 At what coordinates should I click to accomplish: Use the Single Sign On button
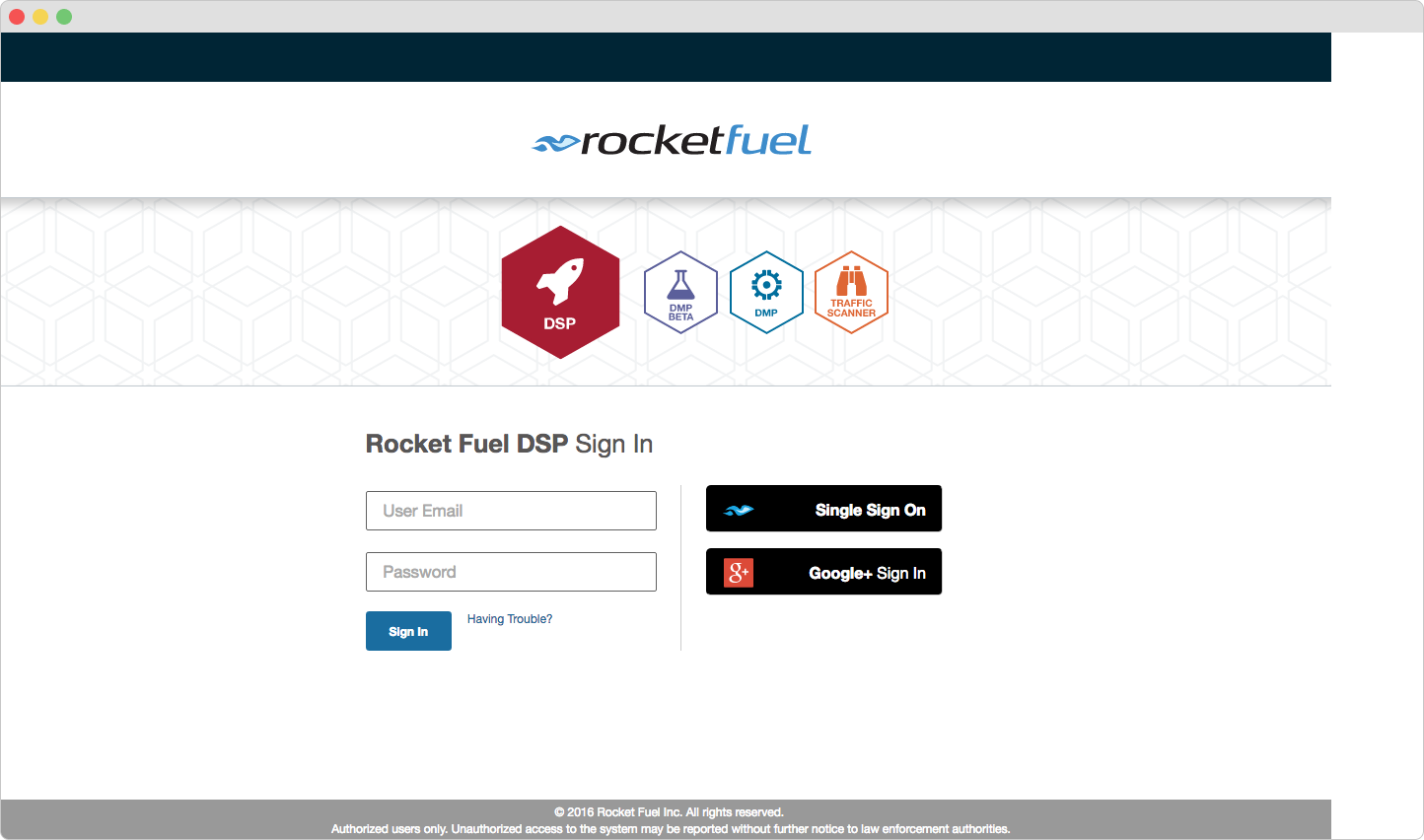(823, 509)
